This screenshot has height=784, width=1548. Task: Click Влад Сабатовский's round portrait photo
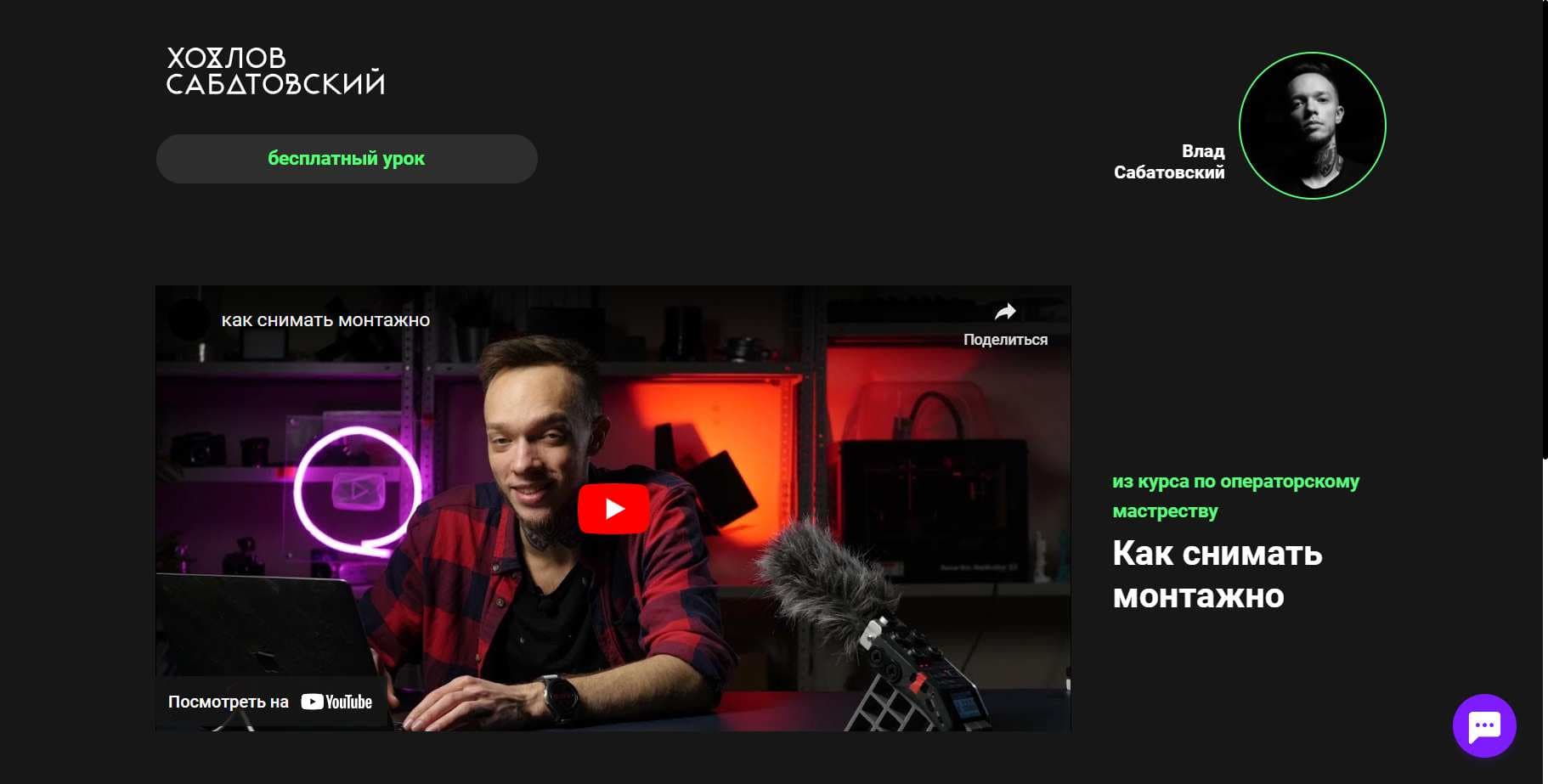[x=1312, y=126]
